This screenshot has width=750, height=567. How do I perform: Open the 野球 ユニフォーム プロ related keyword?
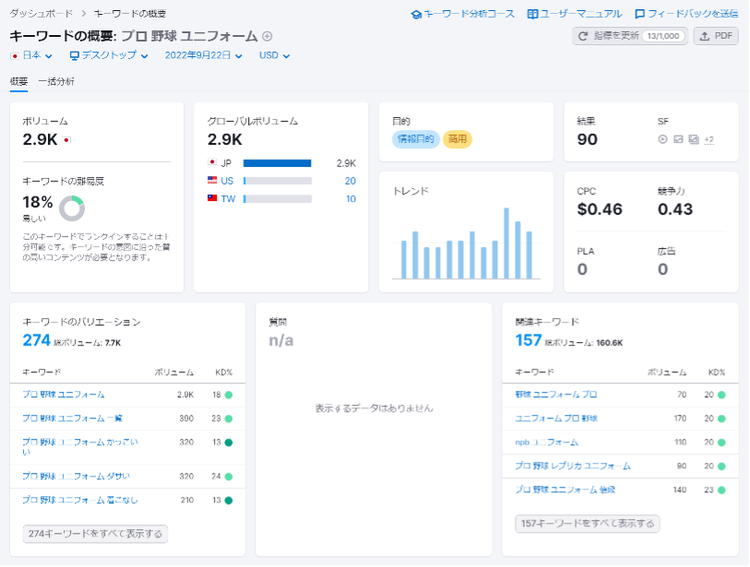pyautogui.click(x=556, y=395)
